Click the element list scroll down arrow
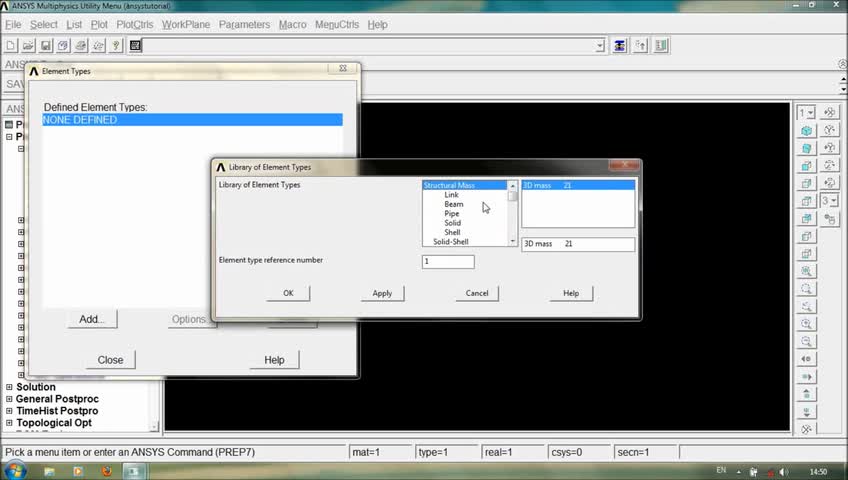This screenshot has height=480, width=848. pyautogui.click(x=513, y=242)
